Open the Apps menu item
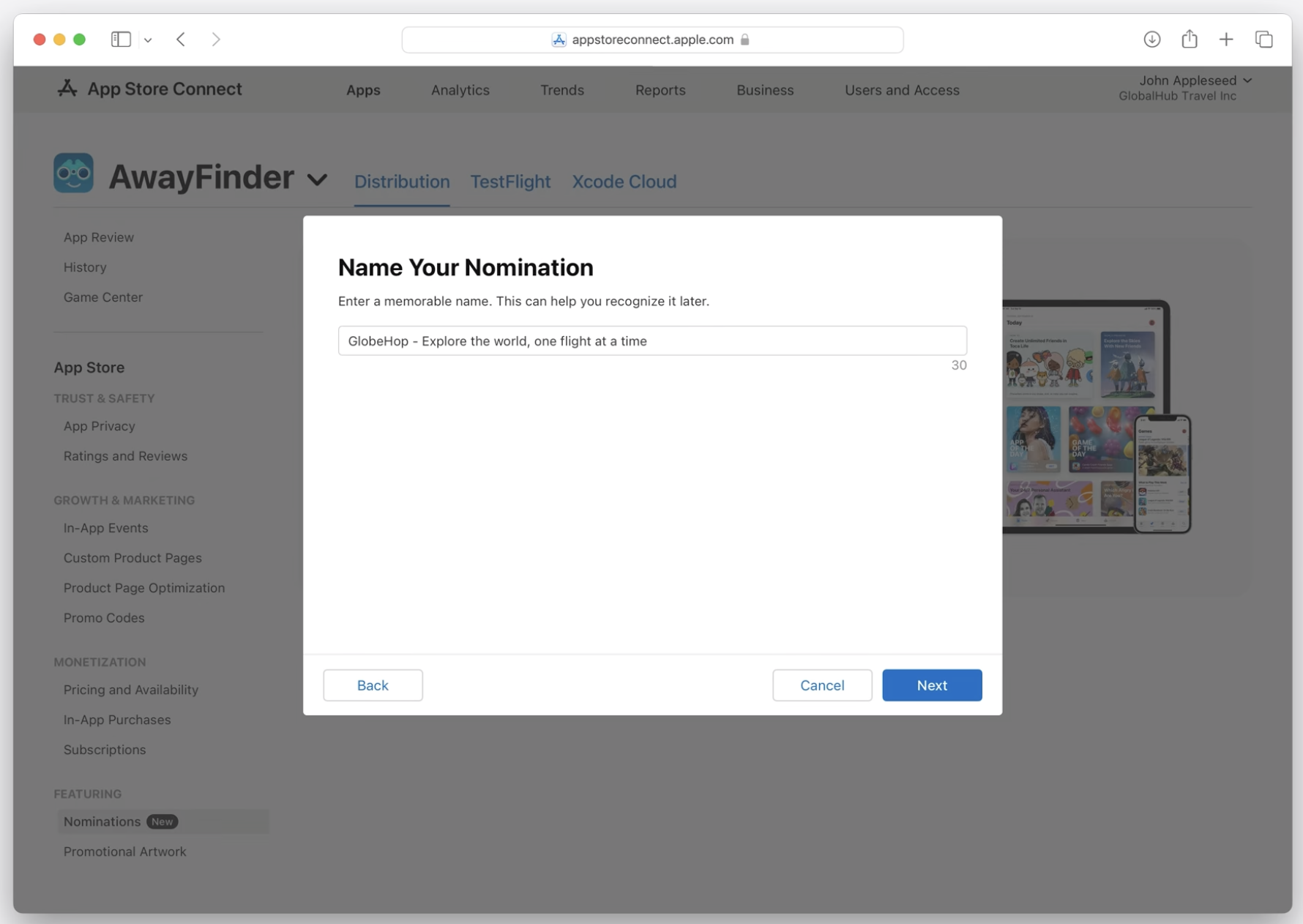 [363, 90]
